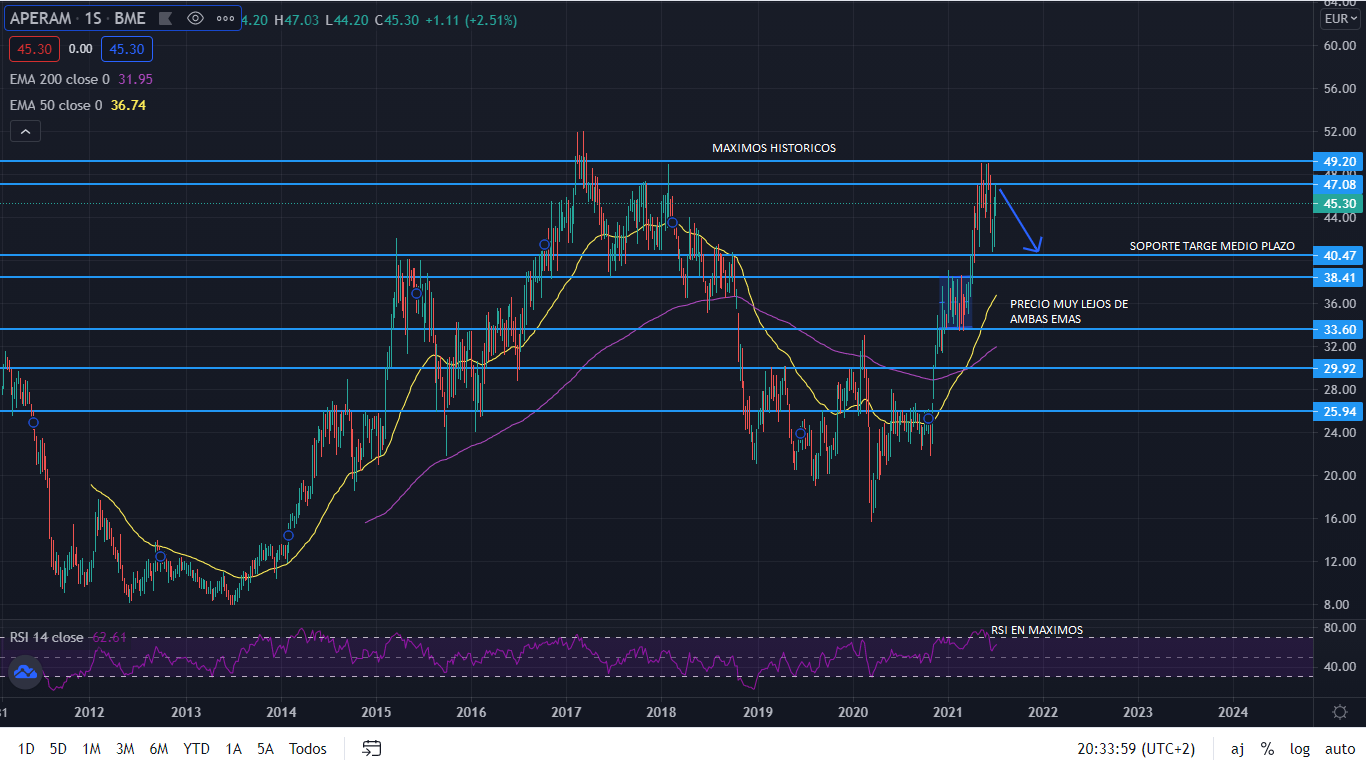This screenshot has height=768, width=1366.
Task: Select the 'aj' adjusted data icon
Action: 1237,748
